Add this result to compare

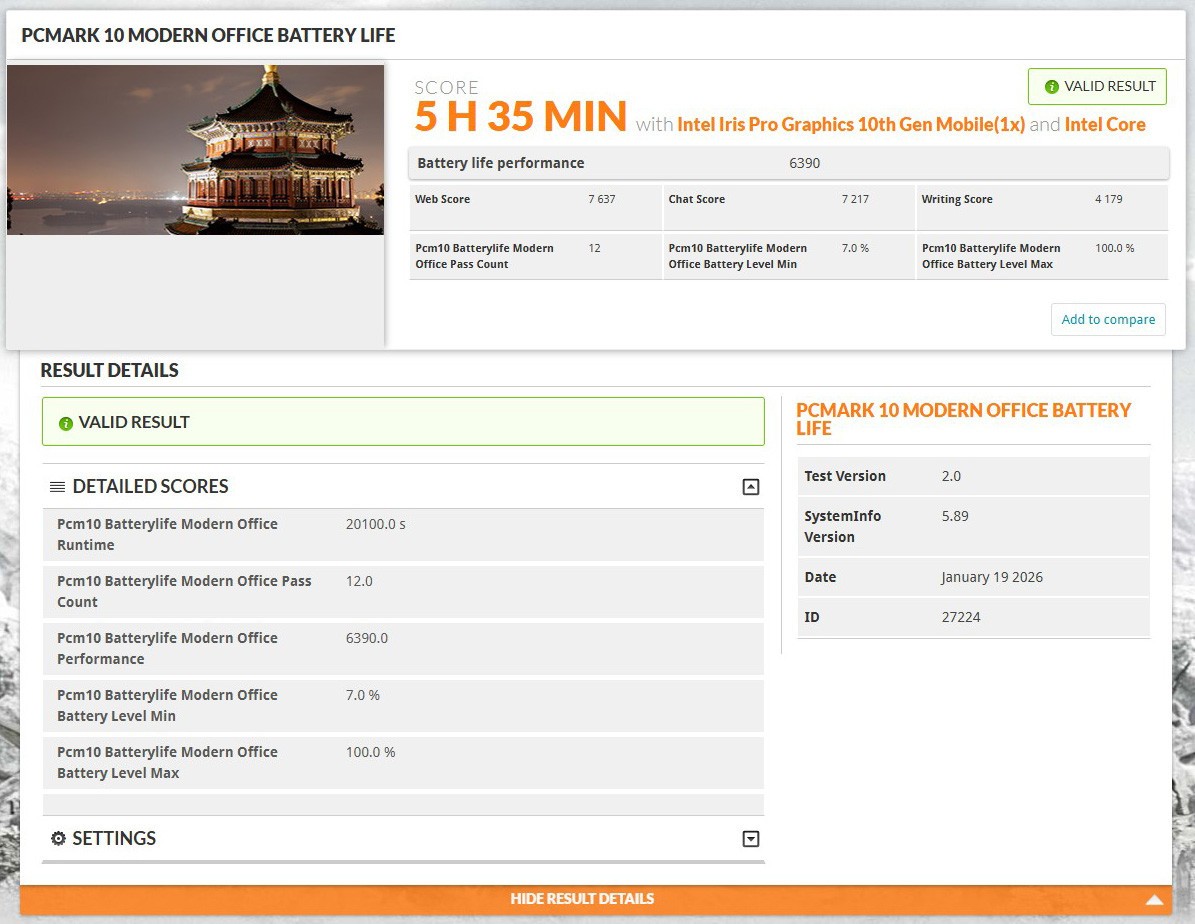[1108, 319]
